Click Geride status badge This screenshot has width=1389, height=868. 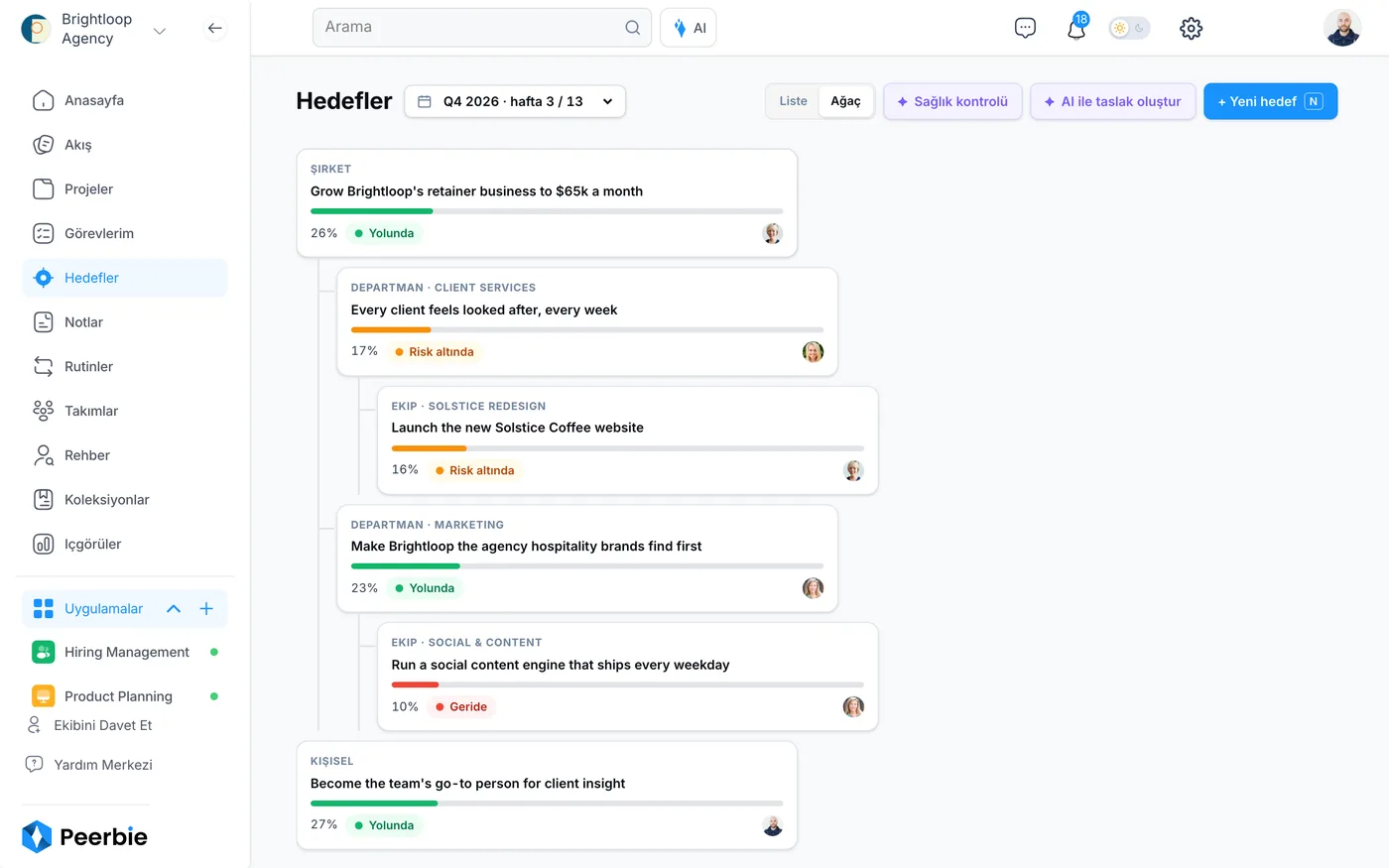point(460,707)
